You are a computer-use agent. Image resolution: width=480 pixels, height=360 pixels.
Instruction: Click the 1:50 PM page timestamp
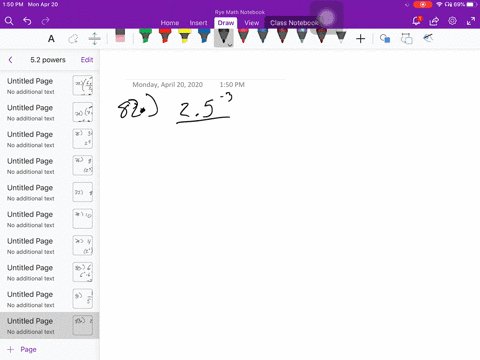click(232, 85)
